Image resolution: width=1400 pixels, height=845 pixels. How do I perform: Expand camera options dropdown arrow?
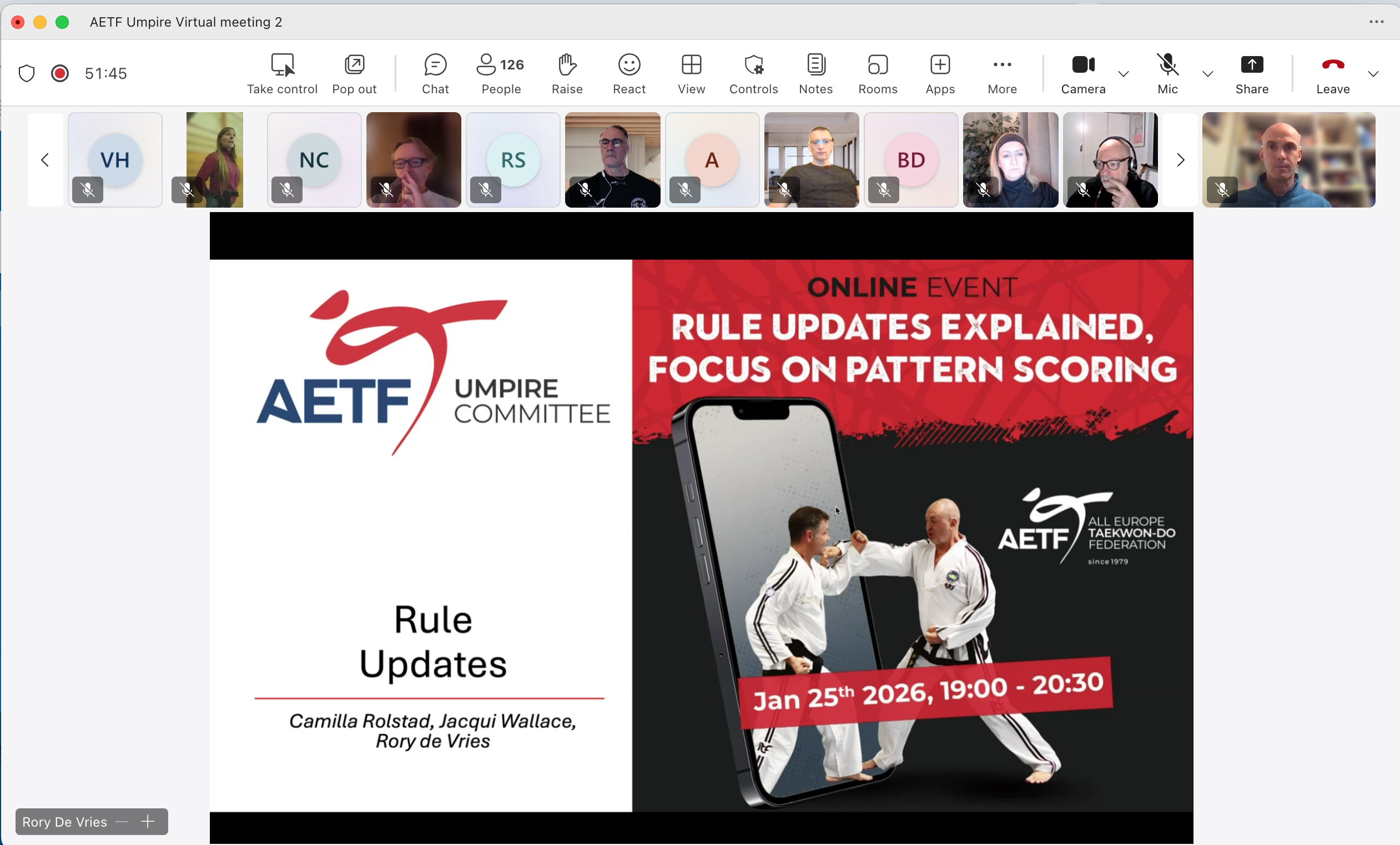(x=1124, y=74)
